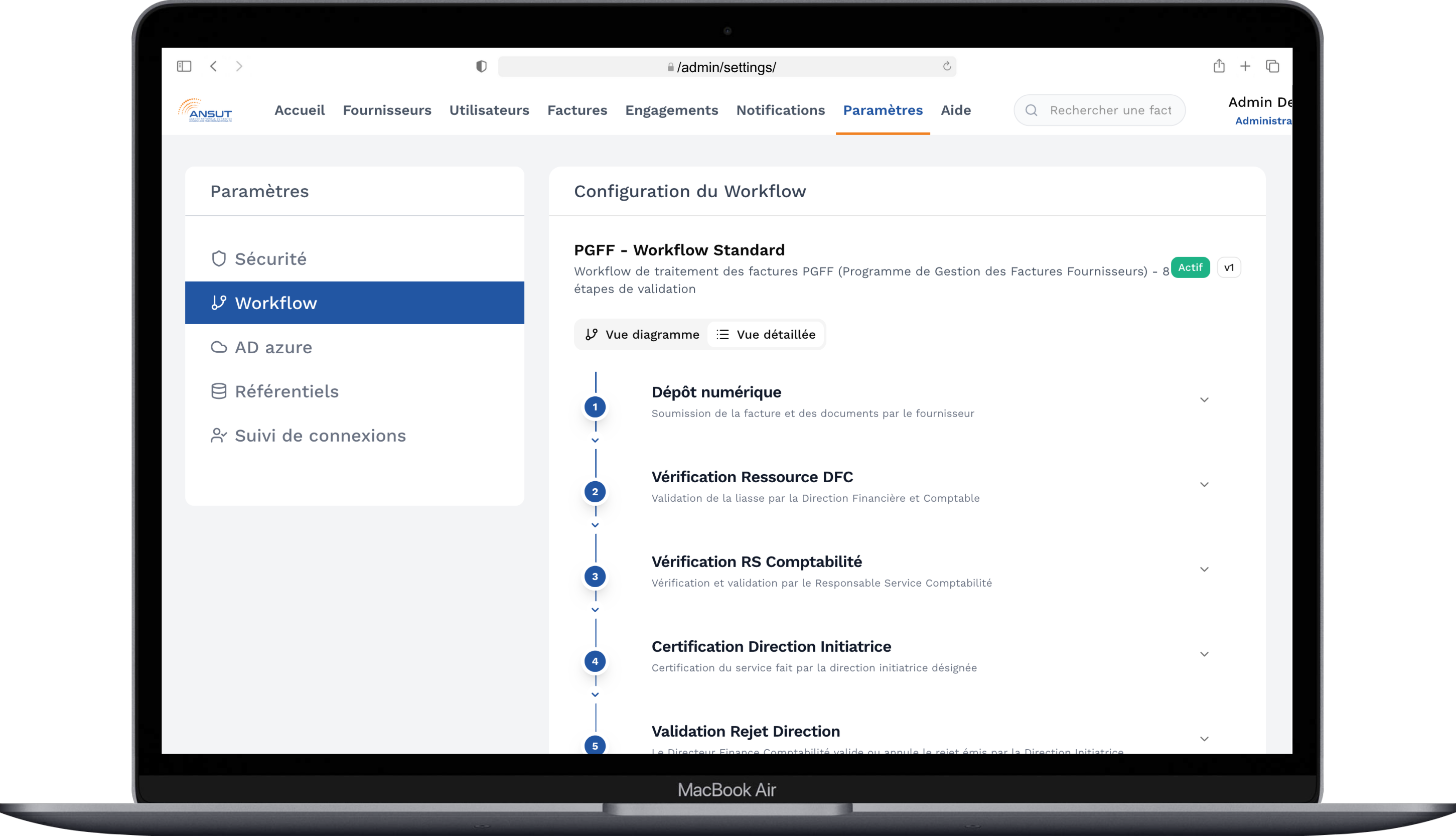
Task: Click the step 4 circle marker
Action: 595,661
